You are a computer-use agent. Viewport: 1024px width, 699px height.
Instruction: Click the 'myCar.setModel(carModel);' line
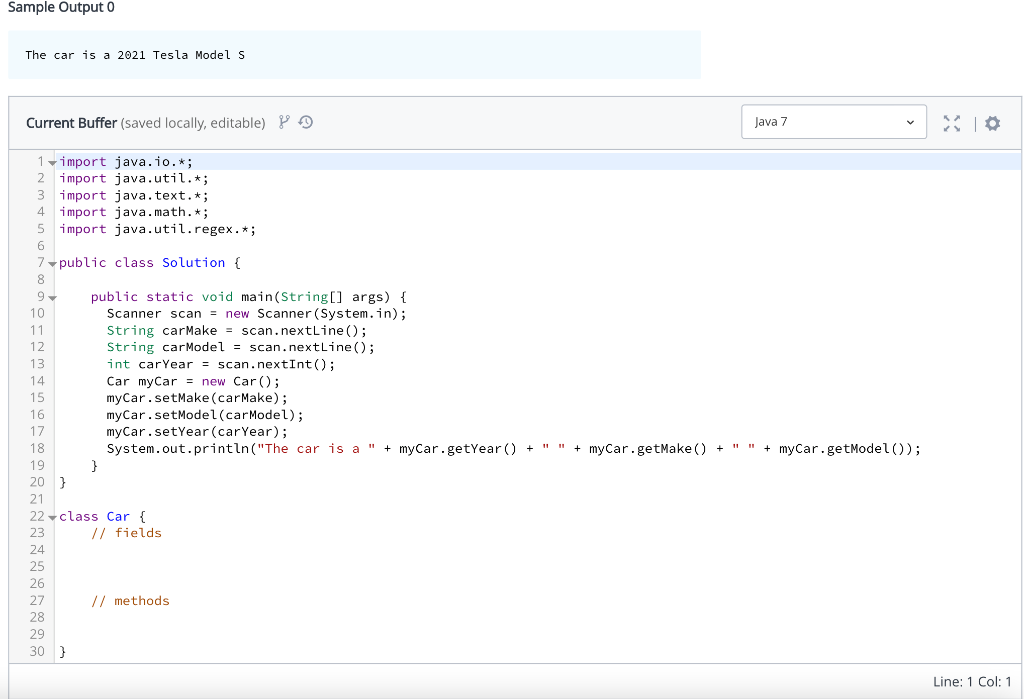pyautogui.click(x=205, y=415)
